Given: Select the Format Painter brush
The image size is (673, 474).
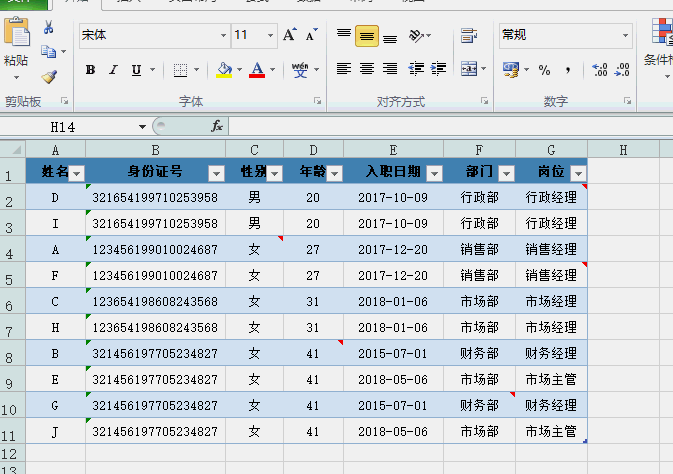Looking at the screenshot, I should coord(49,77).
